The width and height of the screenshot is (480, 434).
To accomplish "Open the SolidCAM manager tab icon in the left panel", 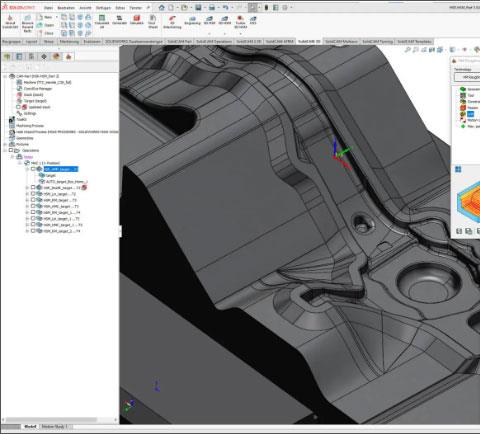I will coord(69,57).
